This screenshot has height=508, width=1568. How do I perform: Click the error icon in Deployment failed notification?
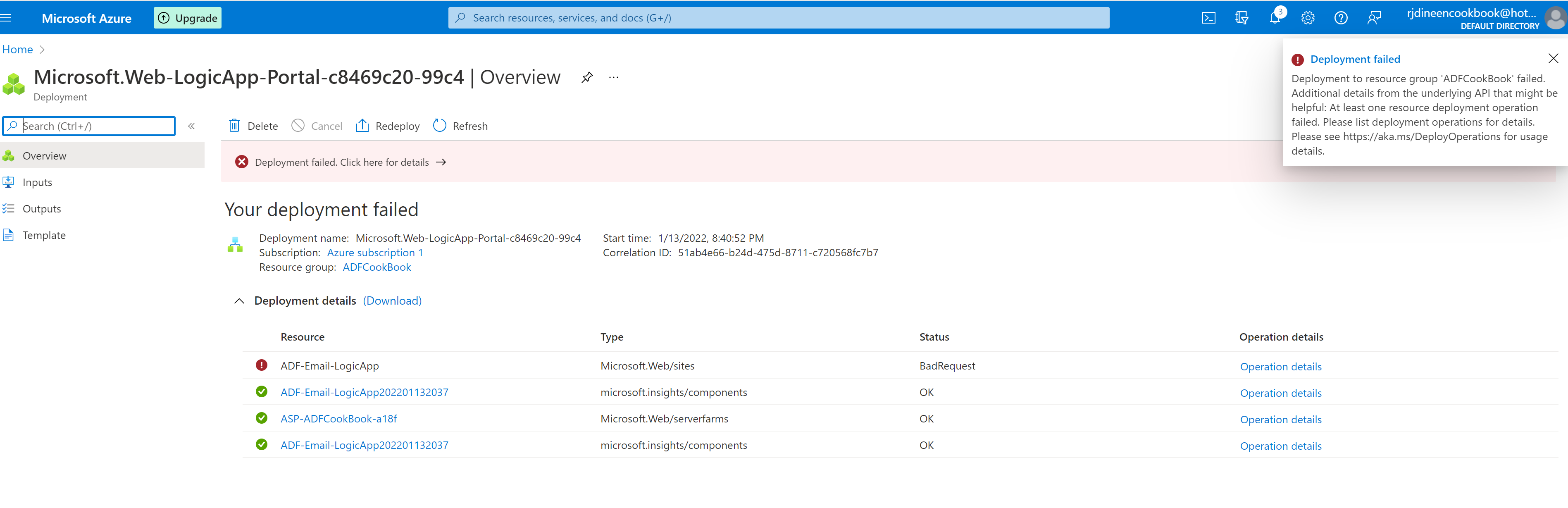(1298, 60)
